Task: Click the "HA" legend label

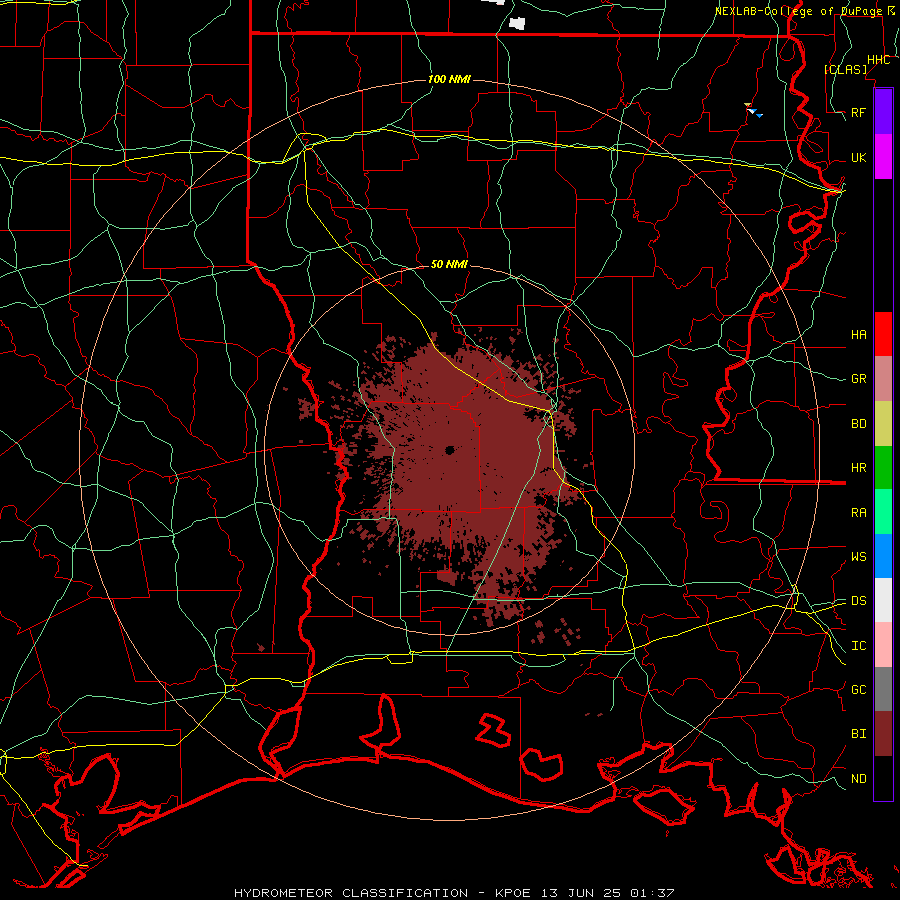Action: [858, 335]
